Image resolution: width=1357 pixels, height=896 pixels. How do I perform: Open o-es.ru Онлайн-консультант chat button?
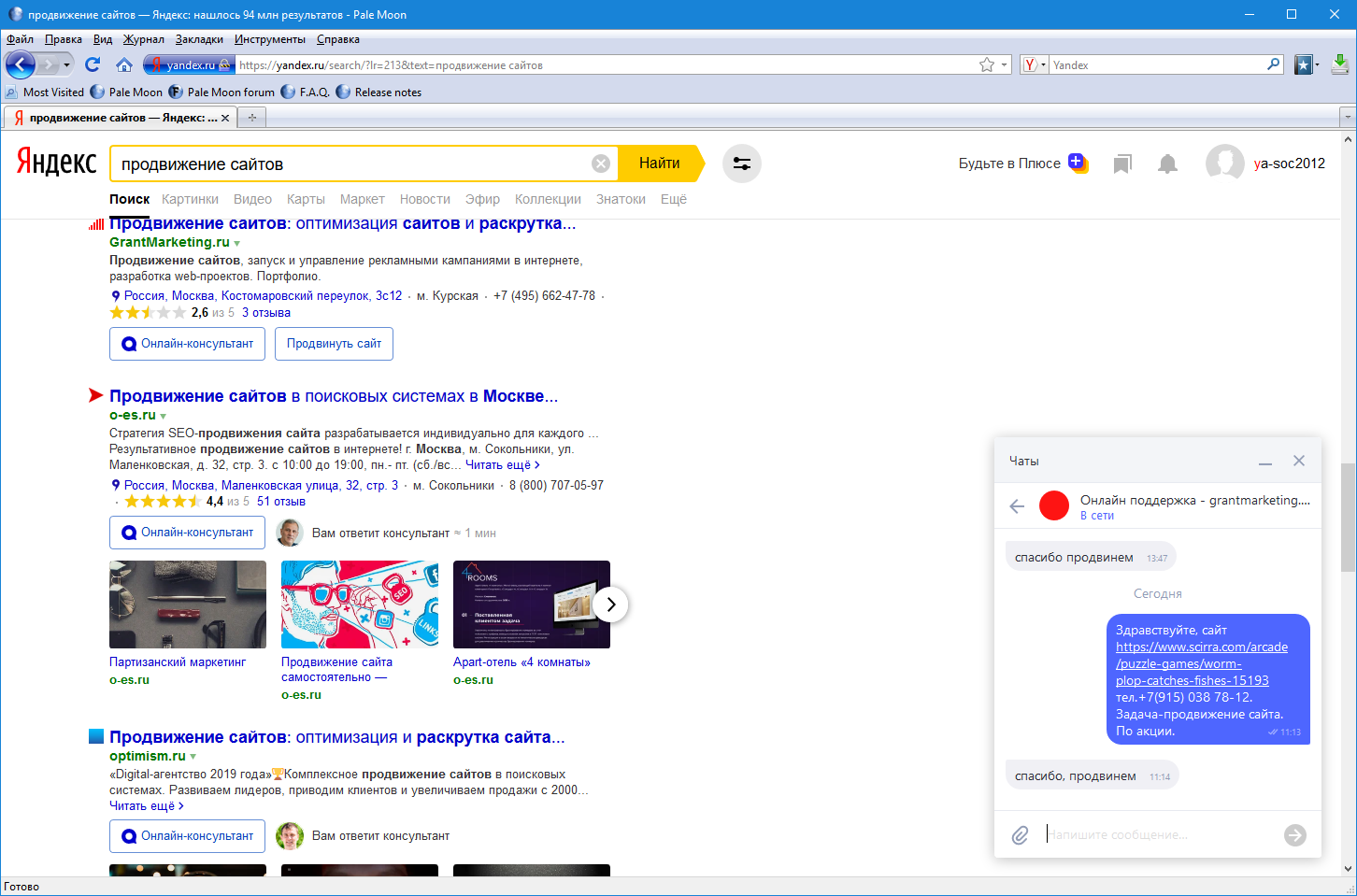187,533
